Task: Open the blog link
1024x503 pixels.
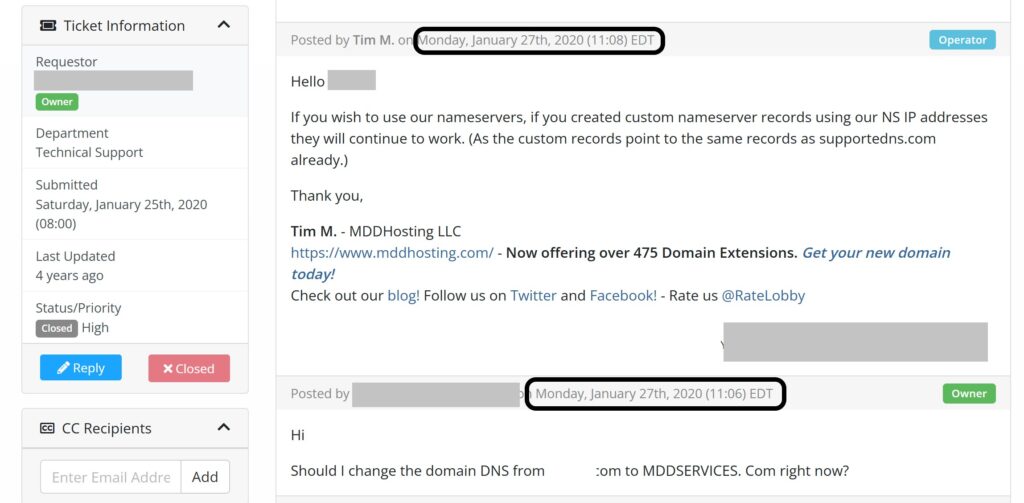Action: click(x=403, y=296)
